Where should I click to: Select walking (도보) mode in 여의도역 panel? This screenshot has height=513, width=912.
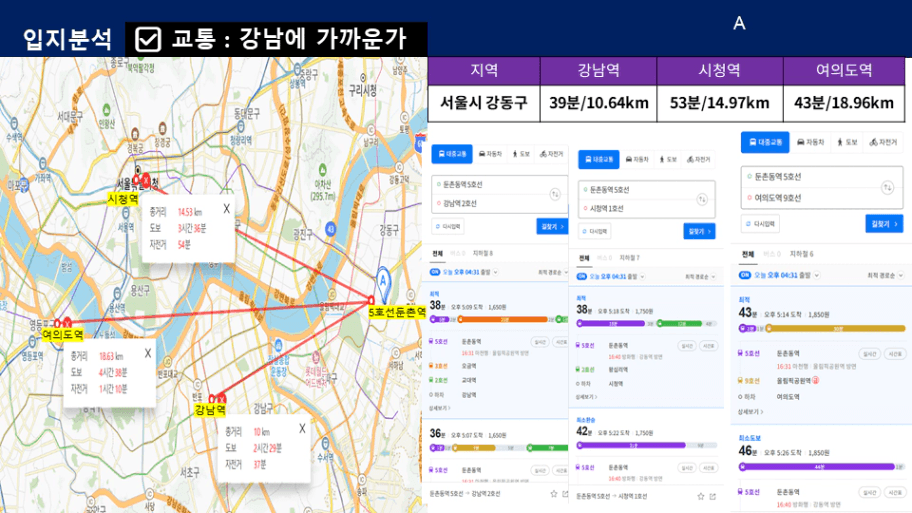coord(847,142)
